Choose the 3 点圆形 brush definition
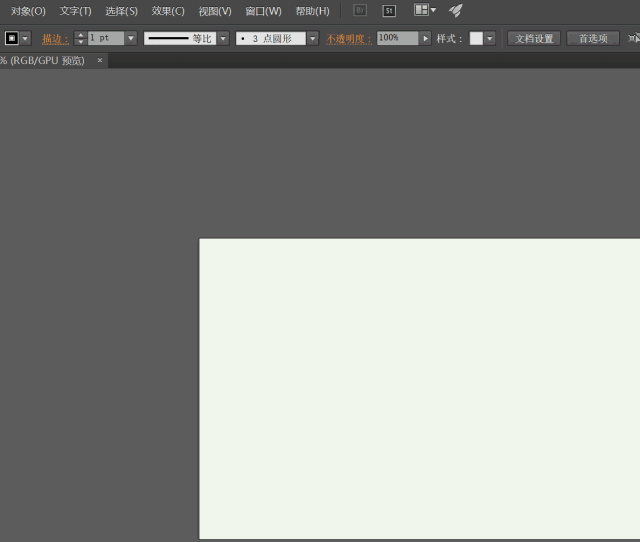640x542 pixels. point(271,38)
